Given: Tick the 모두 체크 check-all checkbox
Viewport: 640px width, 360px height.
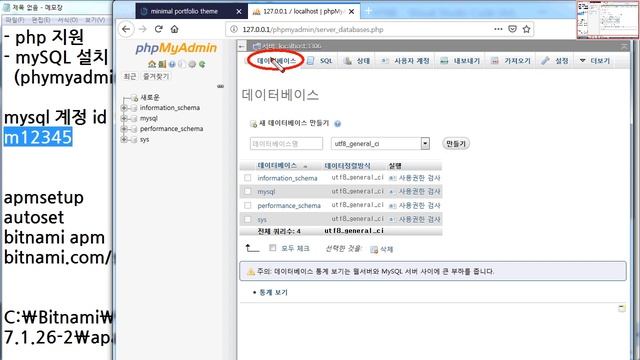Looking at the screenshot, I should coord(273,248).
